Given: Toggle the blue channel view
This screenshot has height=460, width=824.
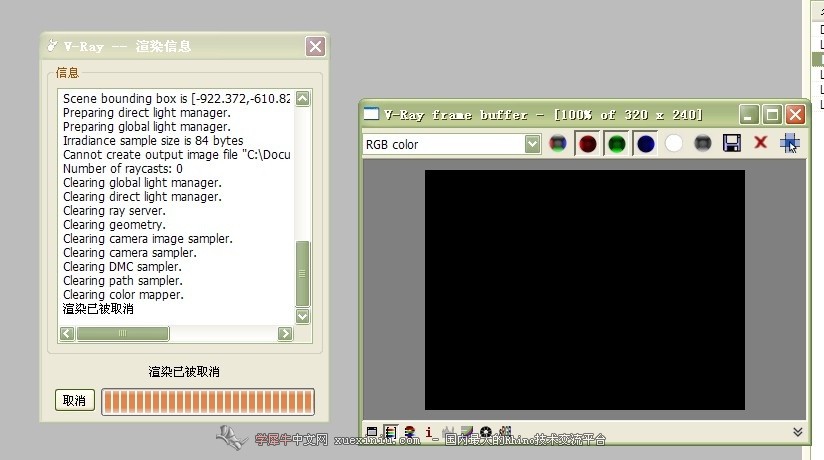Looking at the screenshot, I should [645, 144].
